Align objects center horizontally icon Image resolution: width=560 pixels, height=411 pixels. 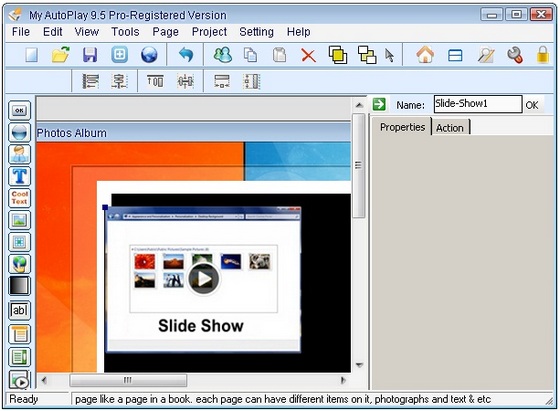coord(119,81)
